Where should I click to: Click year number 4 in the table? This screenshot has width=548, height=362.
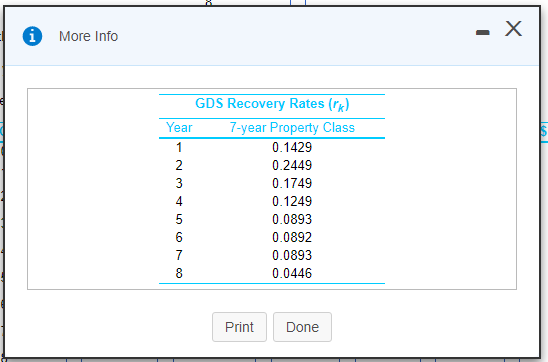click(x=179, y=201)
